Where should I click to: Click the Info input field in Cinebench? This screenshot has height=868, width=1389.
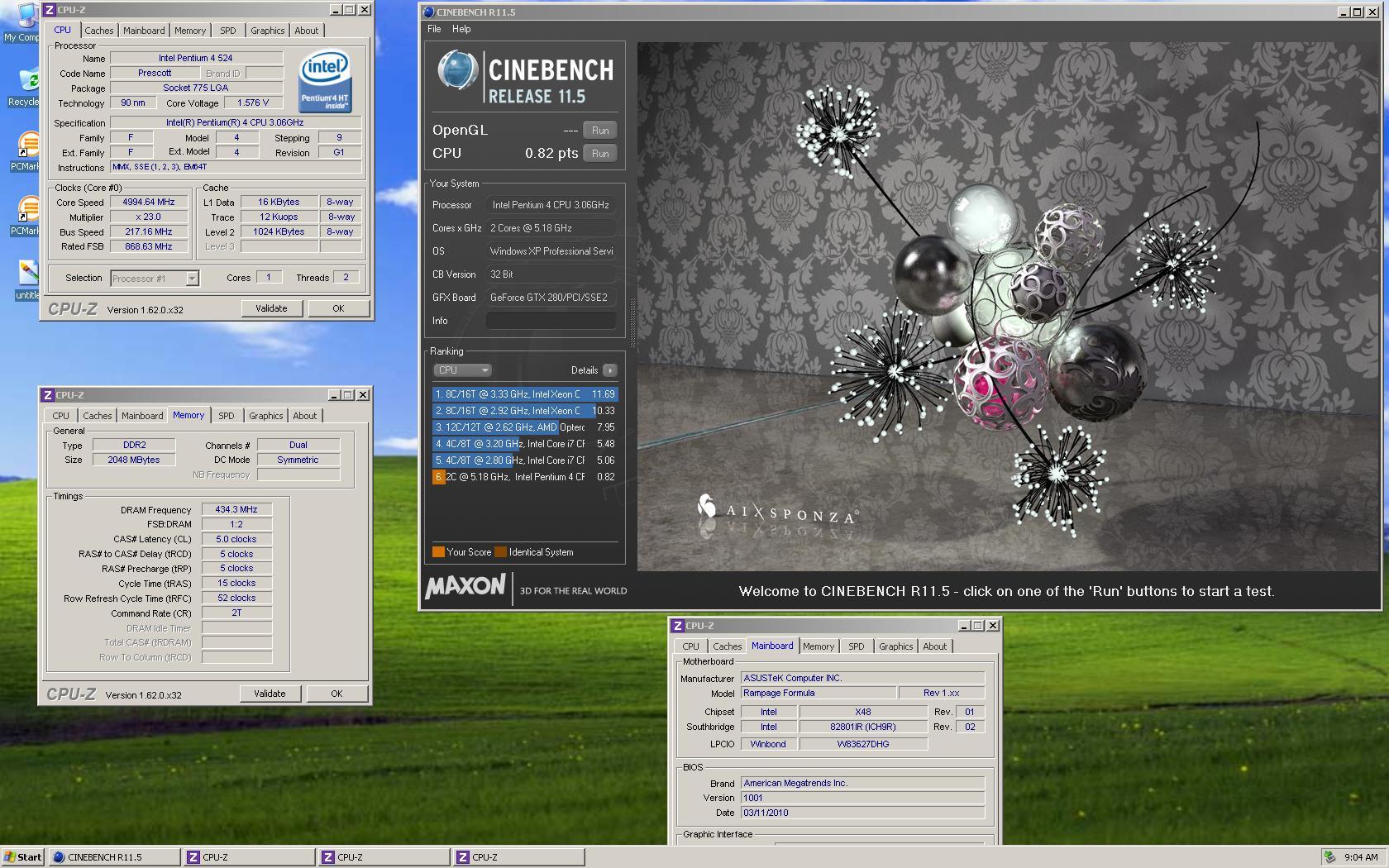[551, 321]
